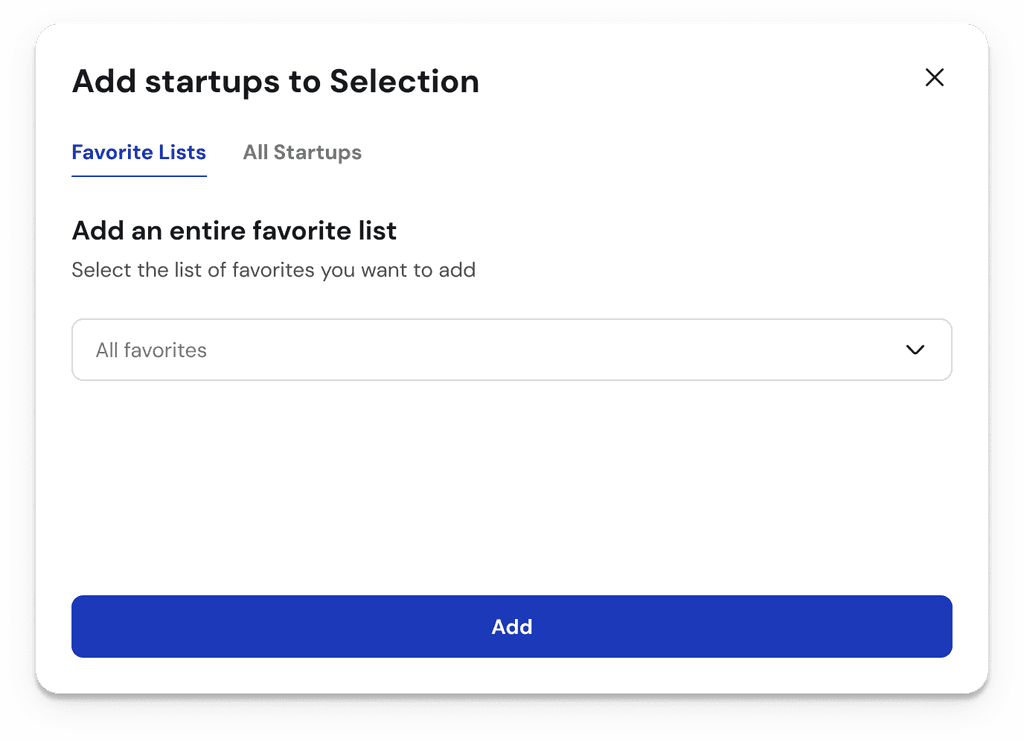Switch to the All Startups tab
This screenshot has height=741, width=1024.
click(x=302, y=153)
